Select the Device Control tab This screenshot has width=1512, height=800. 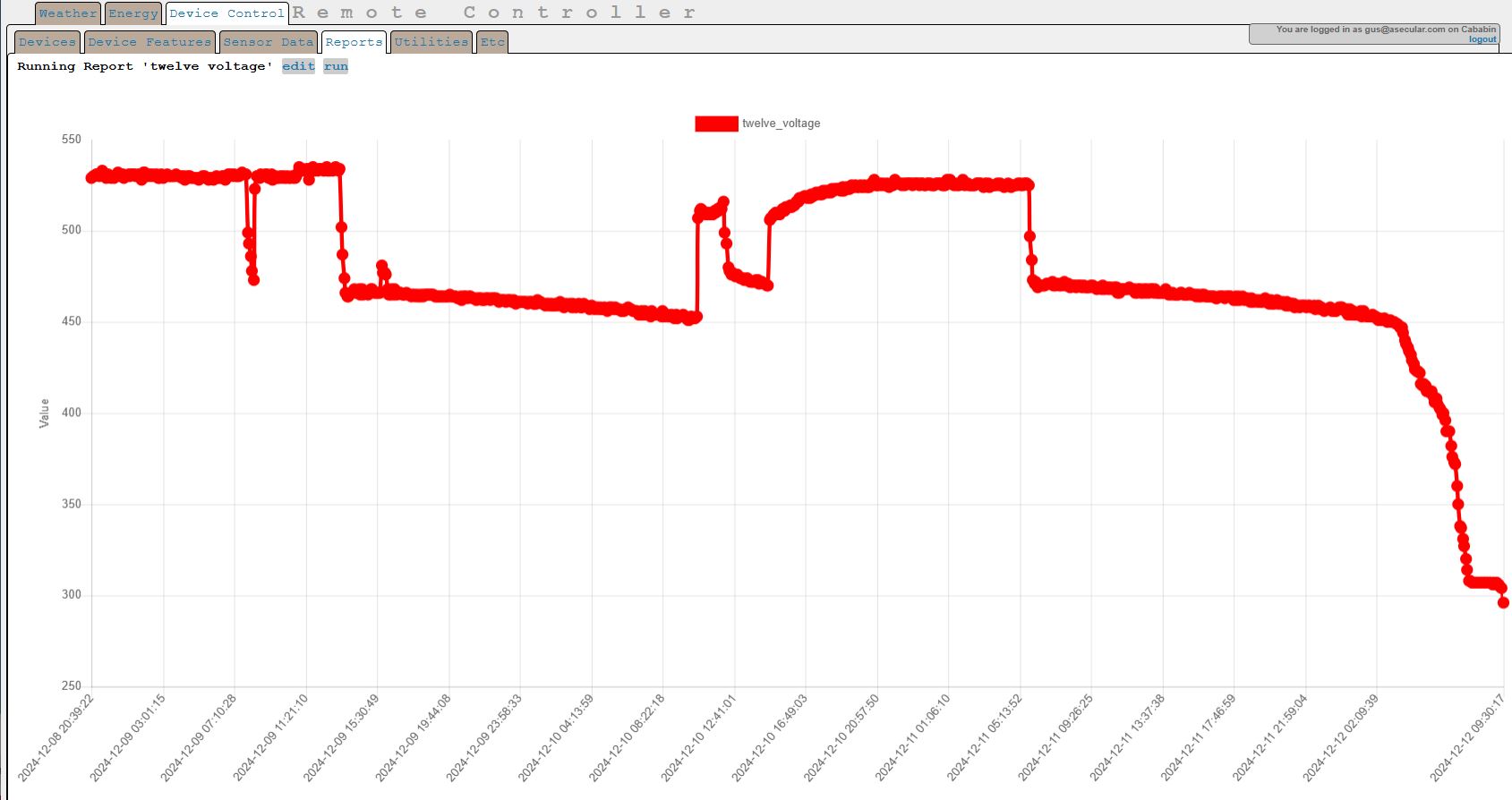(x=226, y=13)
